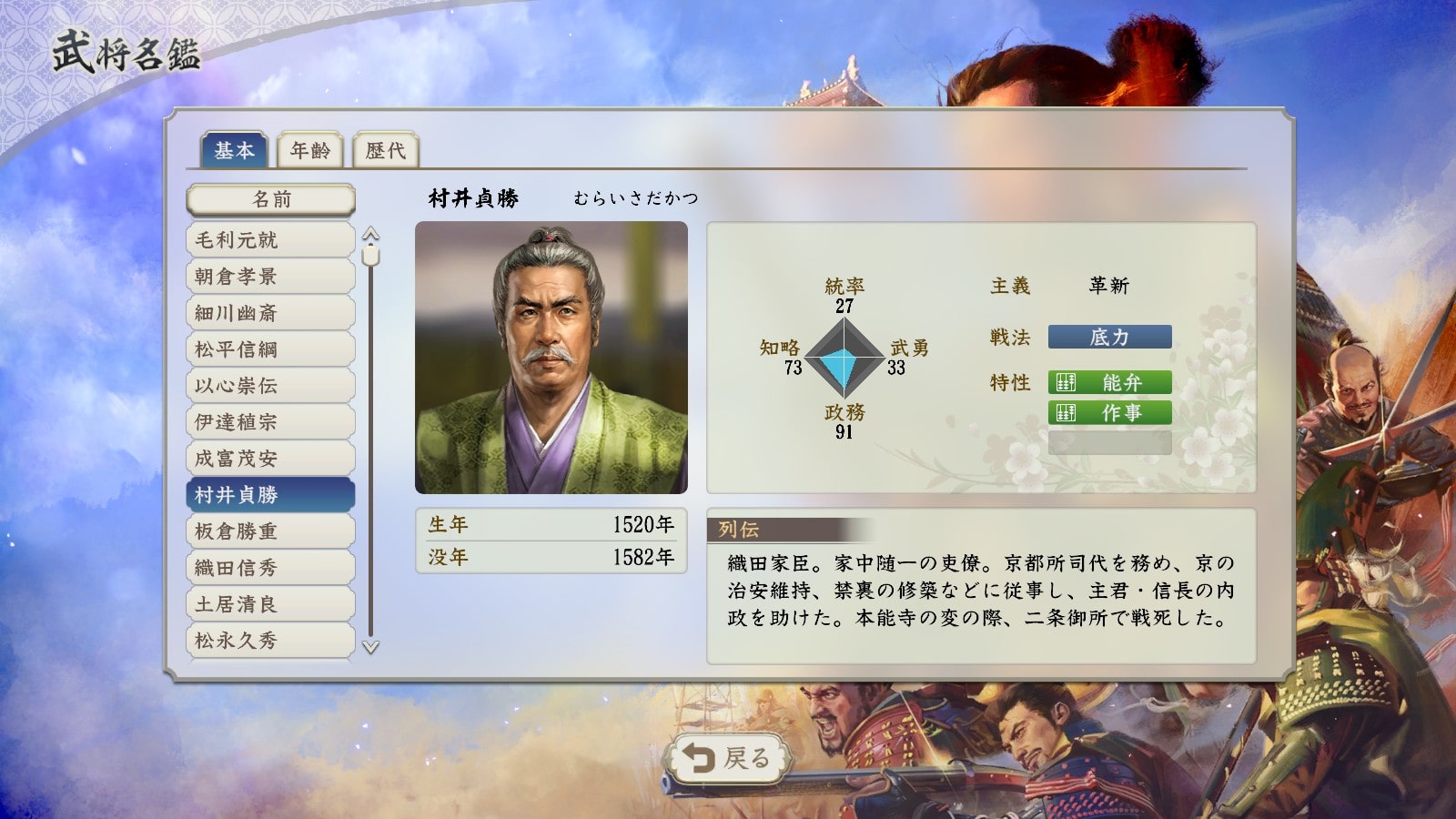
Task: Select 毛利元就 in the officer list
Action: (x=270, y=240)
